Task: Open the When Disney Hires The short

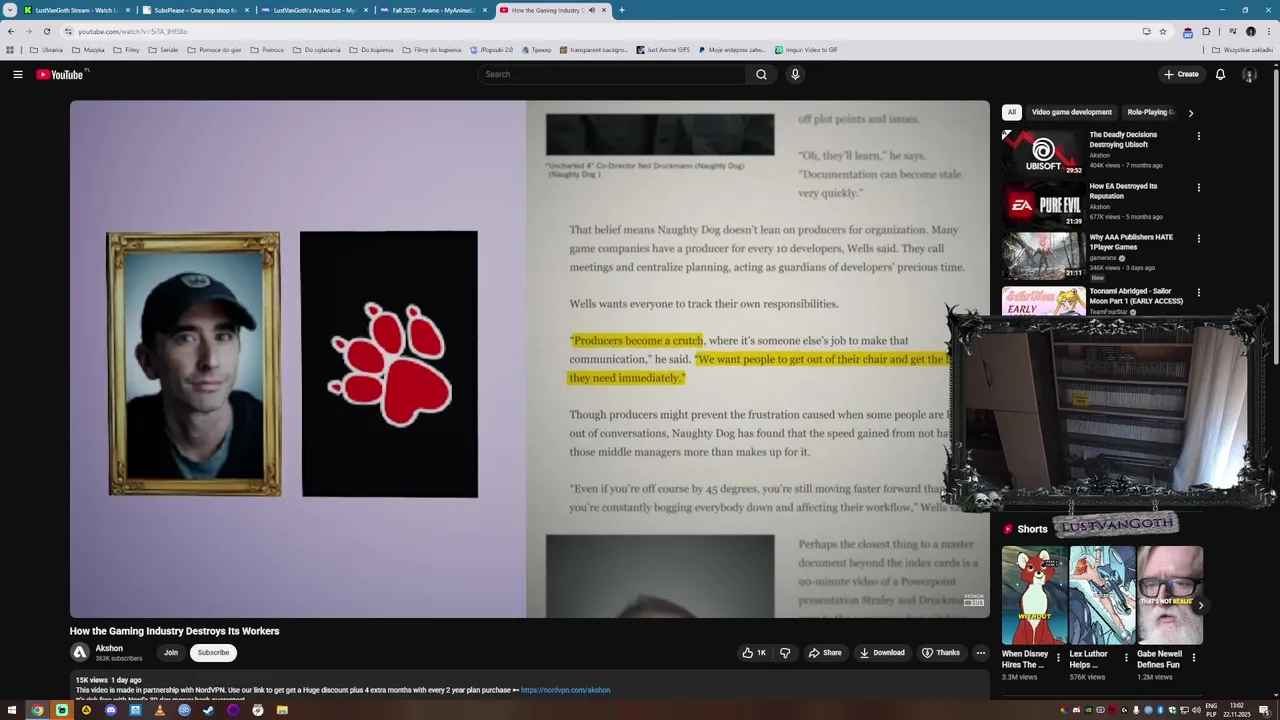Action: (x=1034, y=595)
